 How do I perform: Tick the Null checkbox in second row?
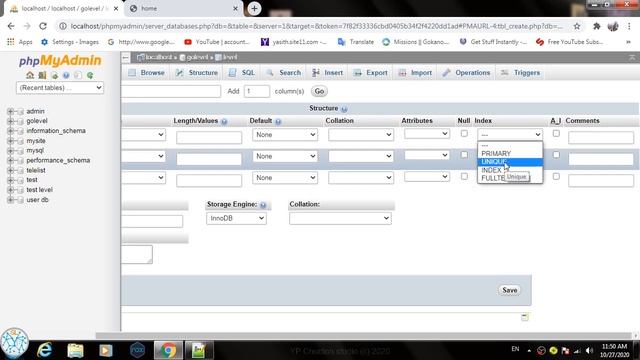464,155
